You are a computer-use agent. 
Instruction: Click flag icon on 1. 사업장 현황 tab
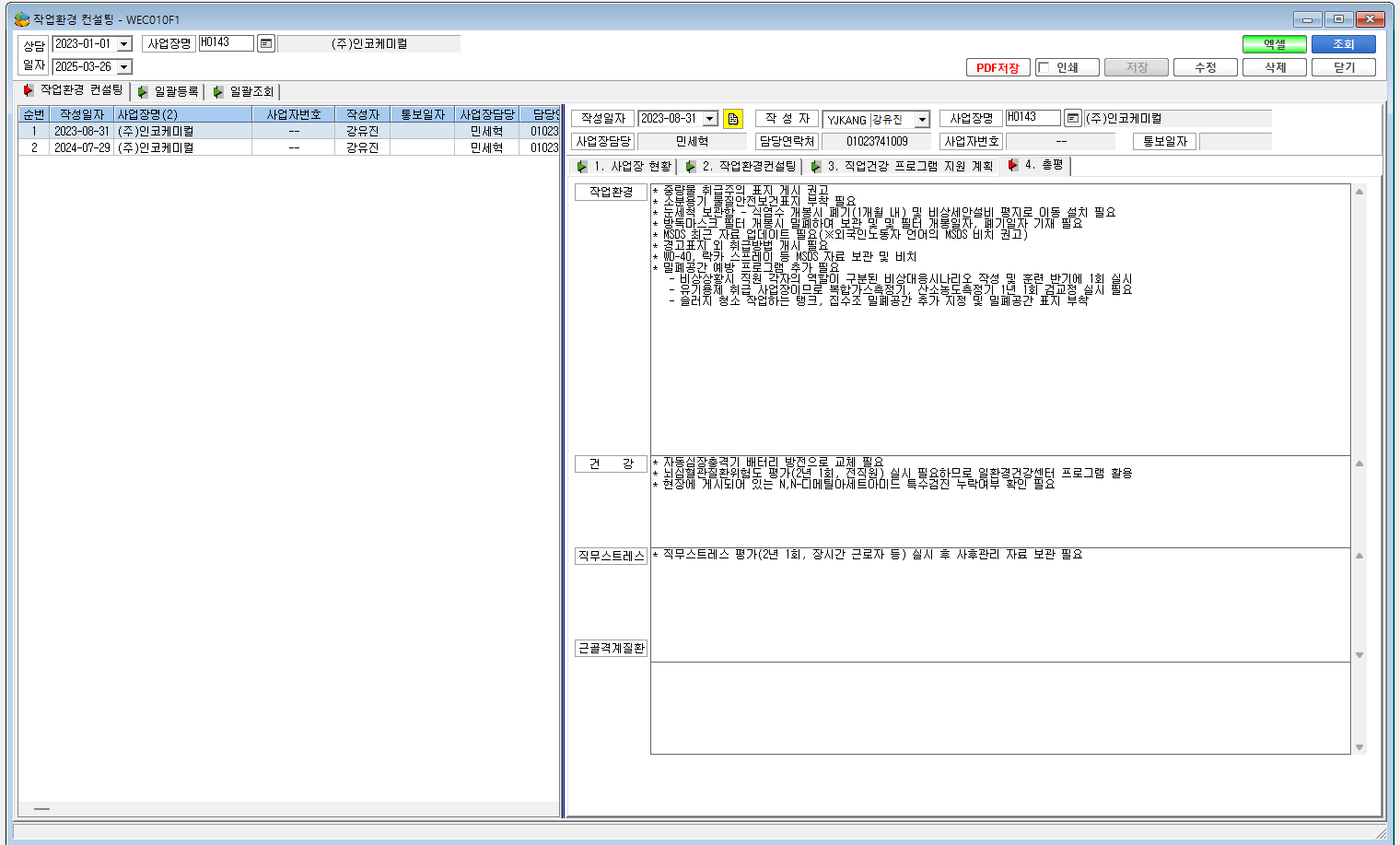coord(582,167)
